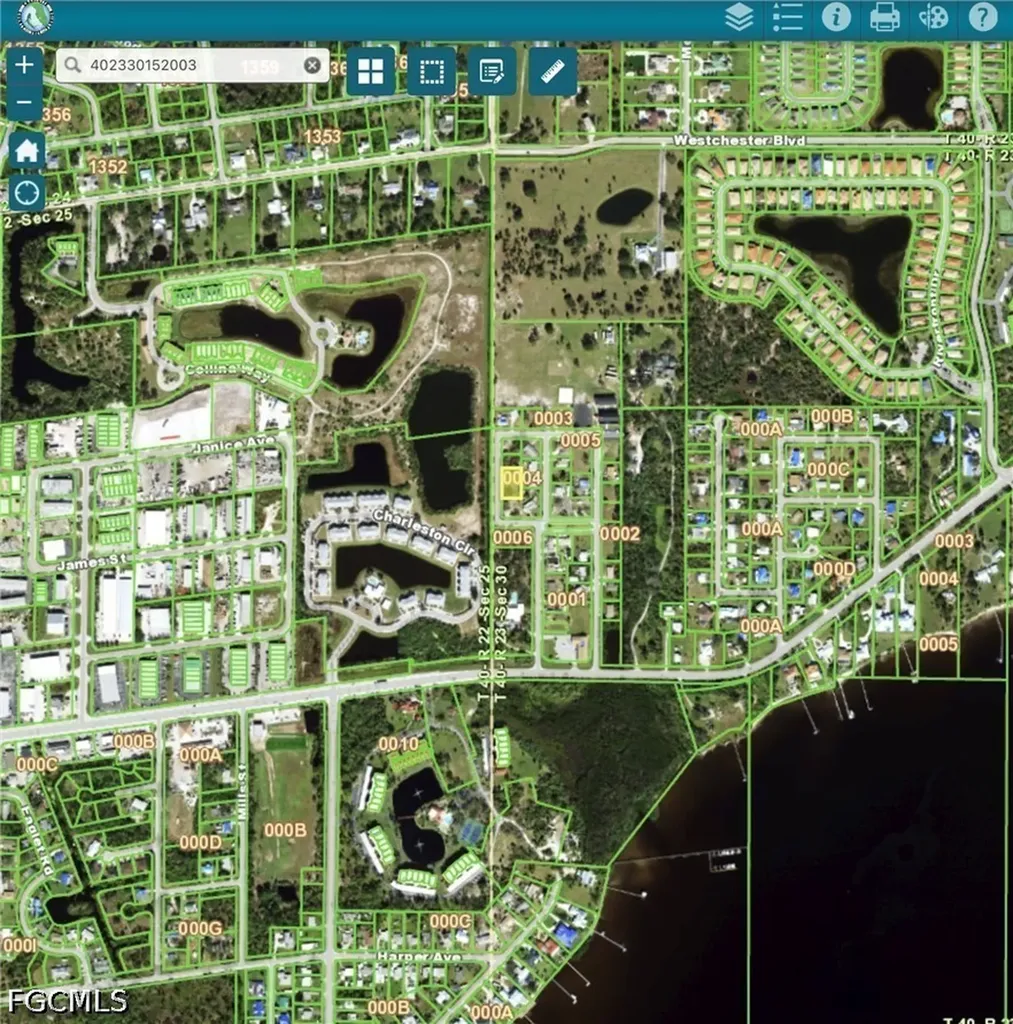Find my location with the locate icon
Viewport: 1013px width, 1024px height.
click(x=26, y=193)
